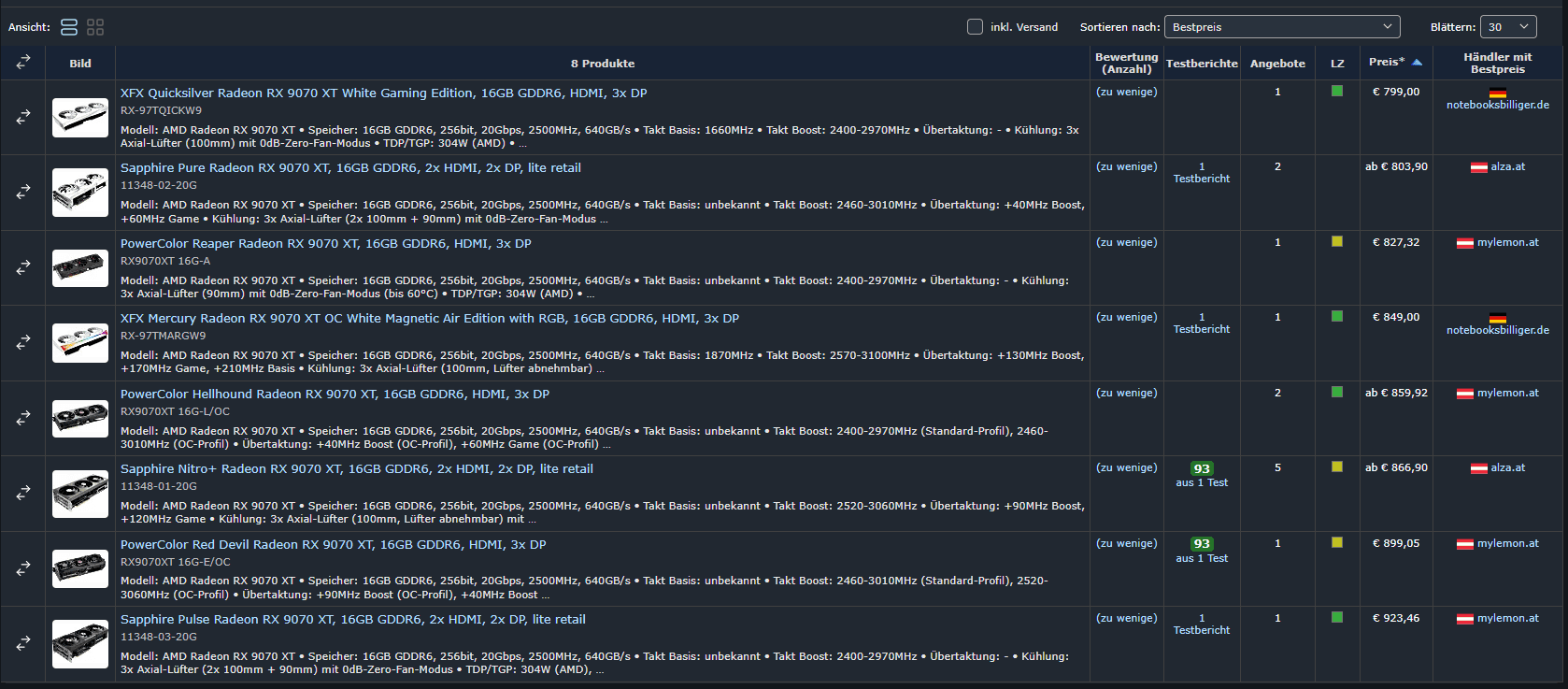This screenshot has width=1568, height=689.
Task: Compare PowerColor Hellhound card via arrows icon
Action: point(23,418)
